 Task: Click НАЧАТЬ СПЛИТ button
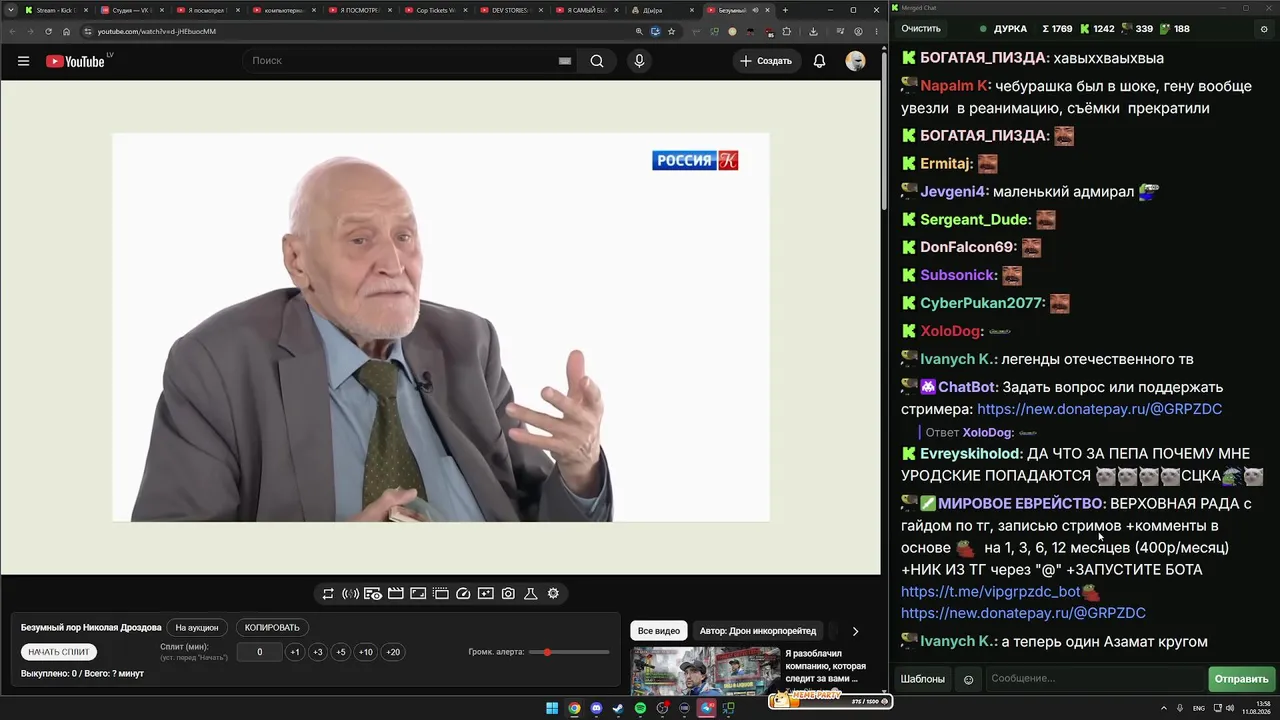click(59, 652)
